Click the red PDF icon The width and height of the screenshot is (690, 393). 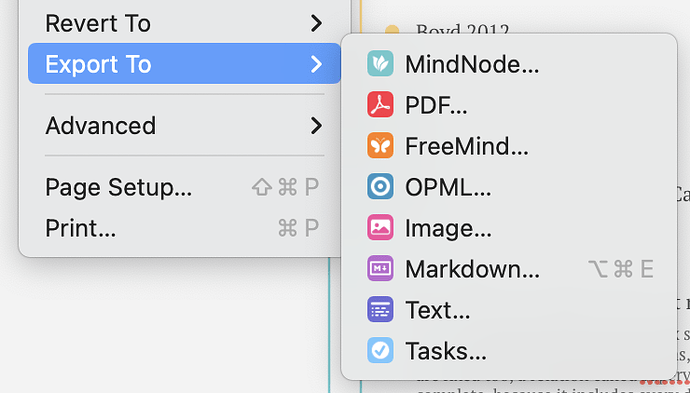coord(380,104)
